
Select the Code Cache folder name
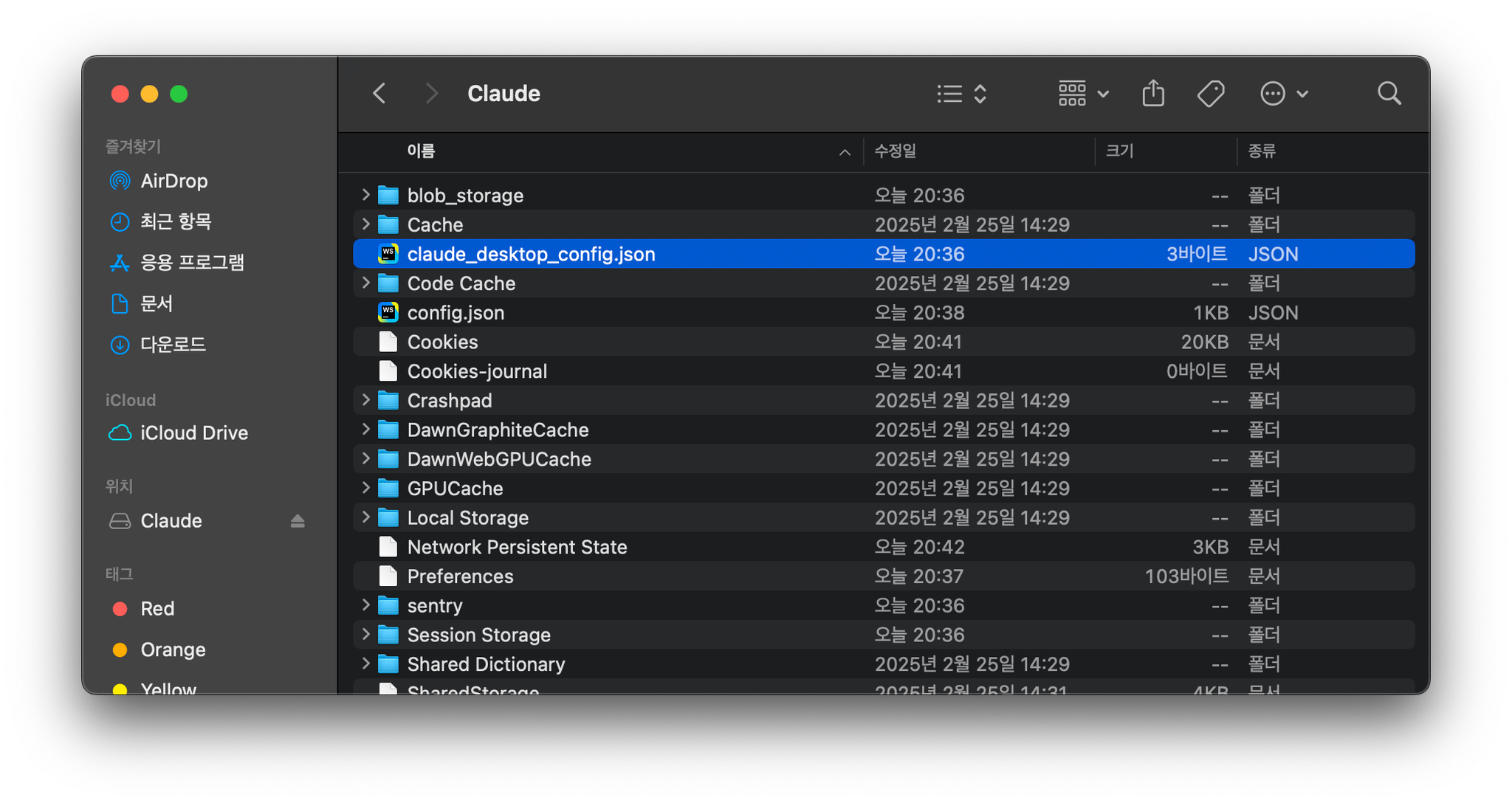point(461,283)
